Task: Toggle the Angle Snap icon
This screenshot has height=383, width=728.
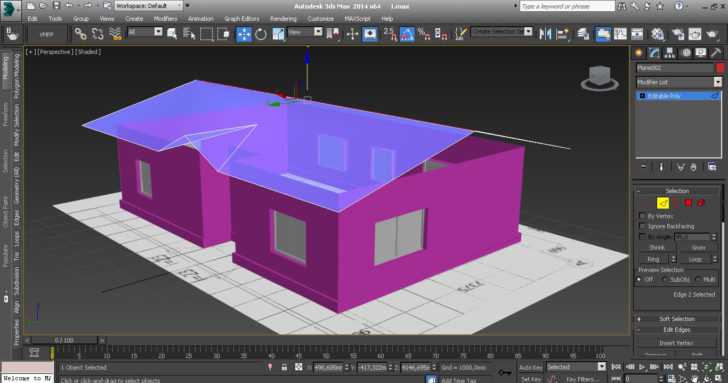Action: pyautogui.click(x=407, y=34)
